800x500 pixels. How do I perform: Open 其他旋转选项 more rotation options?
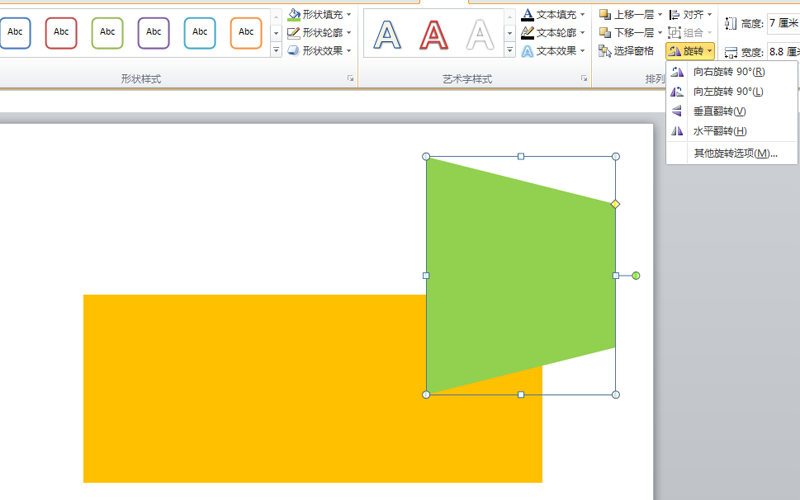732,153
